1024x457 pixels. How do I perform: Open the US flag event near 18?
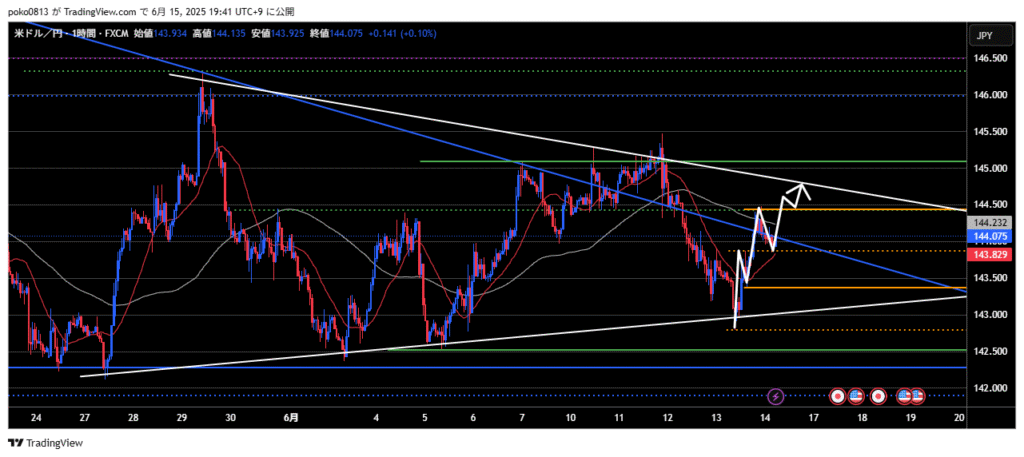point(856,396)
